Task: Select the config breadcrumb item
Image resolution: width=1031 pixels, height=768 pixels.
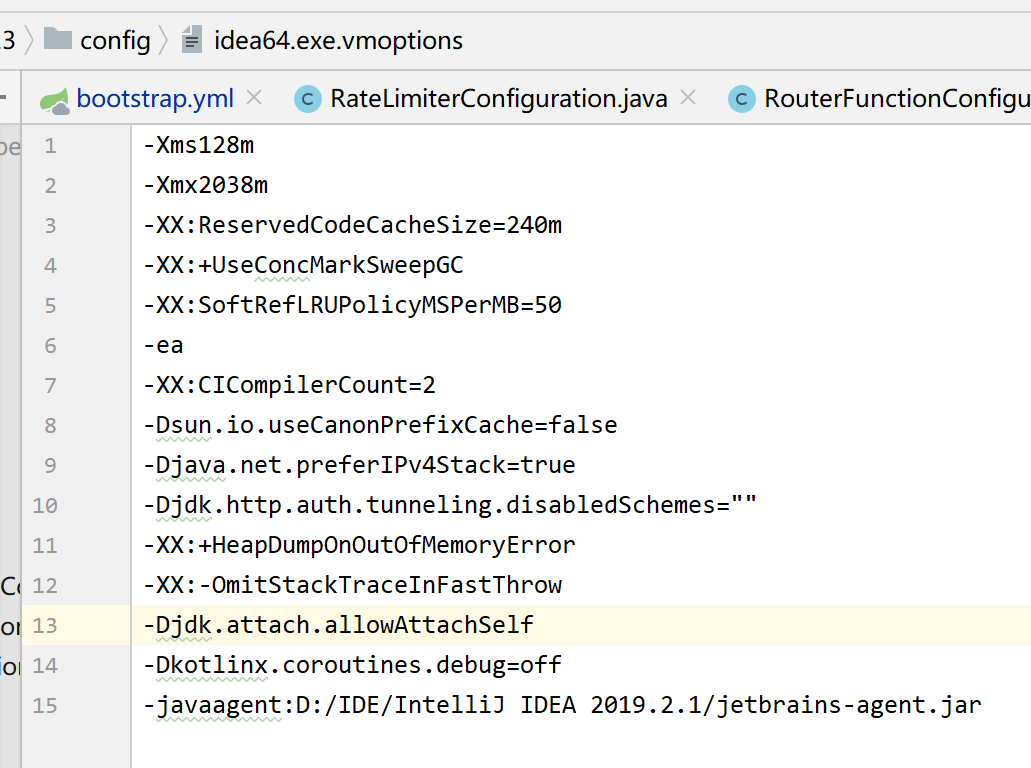Action: pos(115,41)
